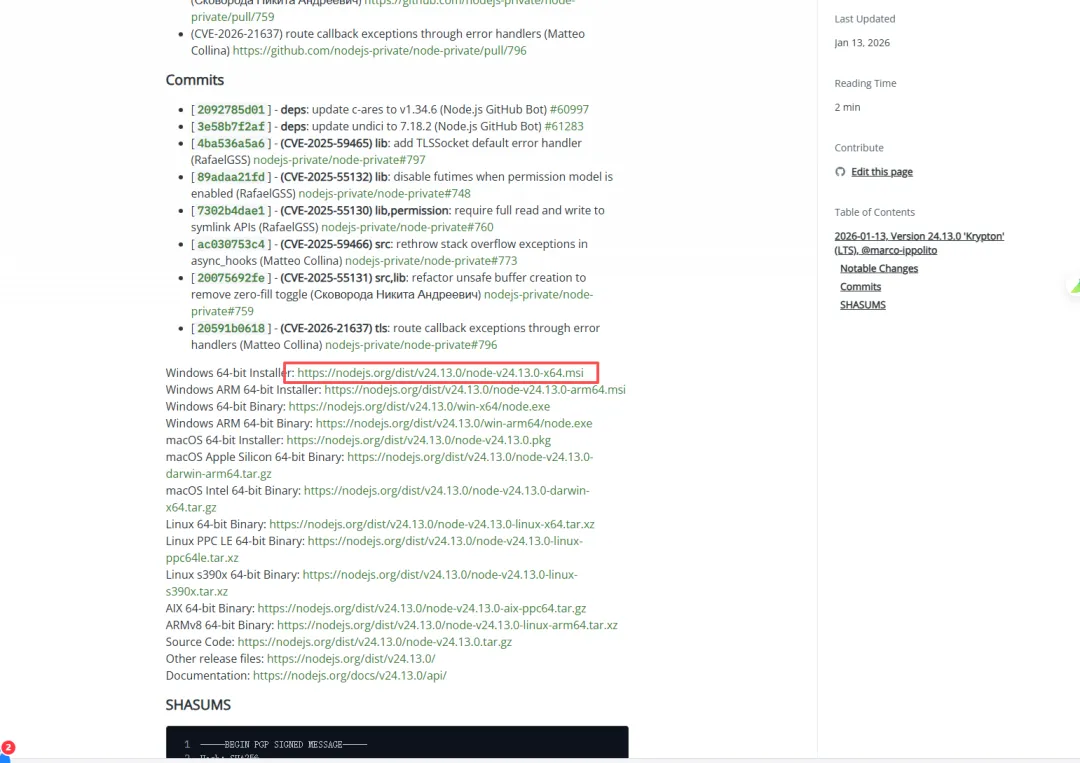Screen dimensions: 1080x763
Task: Open the pull request #60997 link
Action: pos(569,109)
